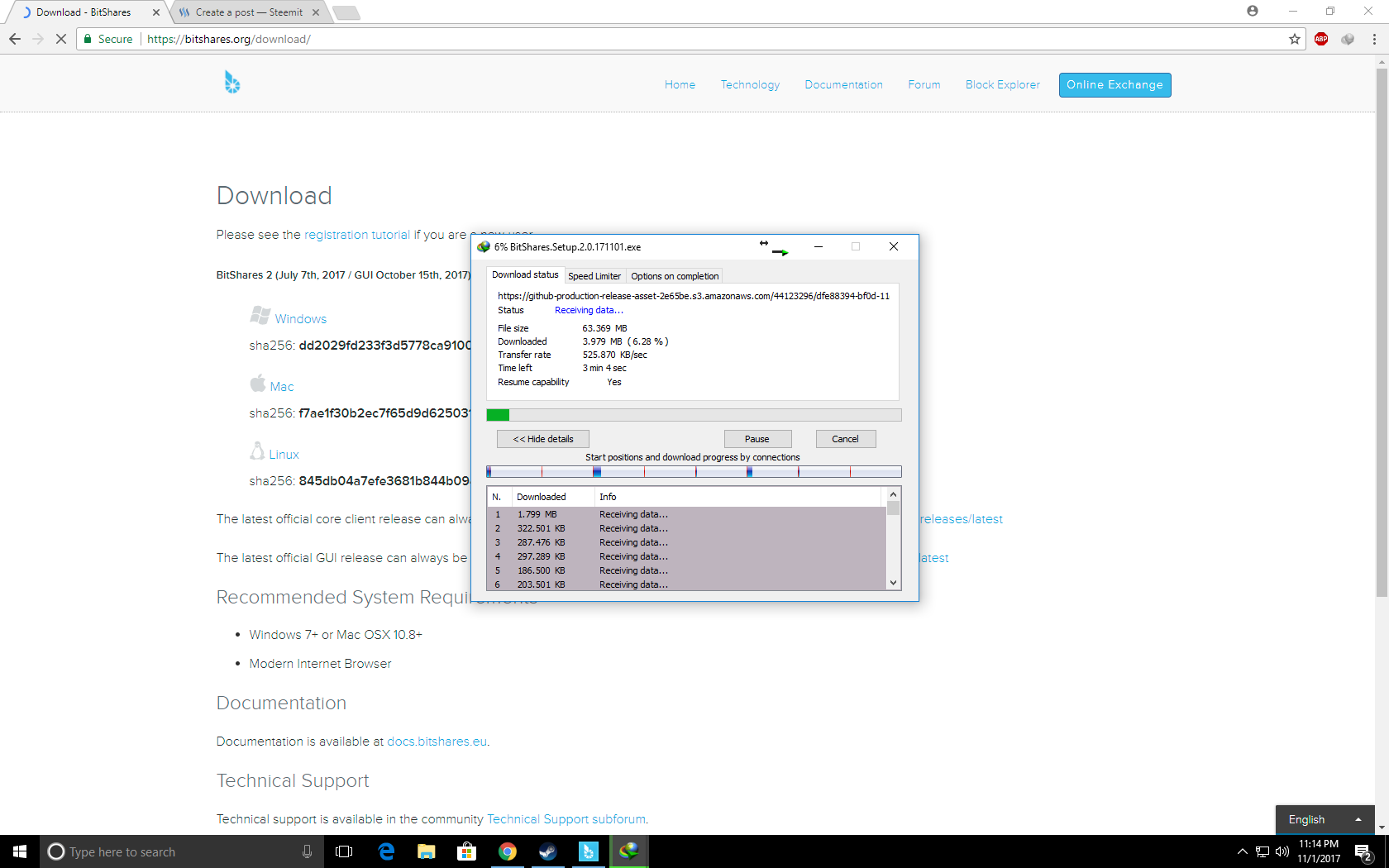This screenshot has width=1389, height=868.
Task: Click the Linux penguin icon
Action: (x=257, y=451)
